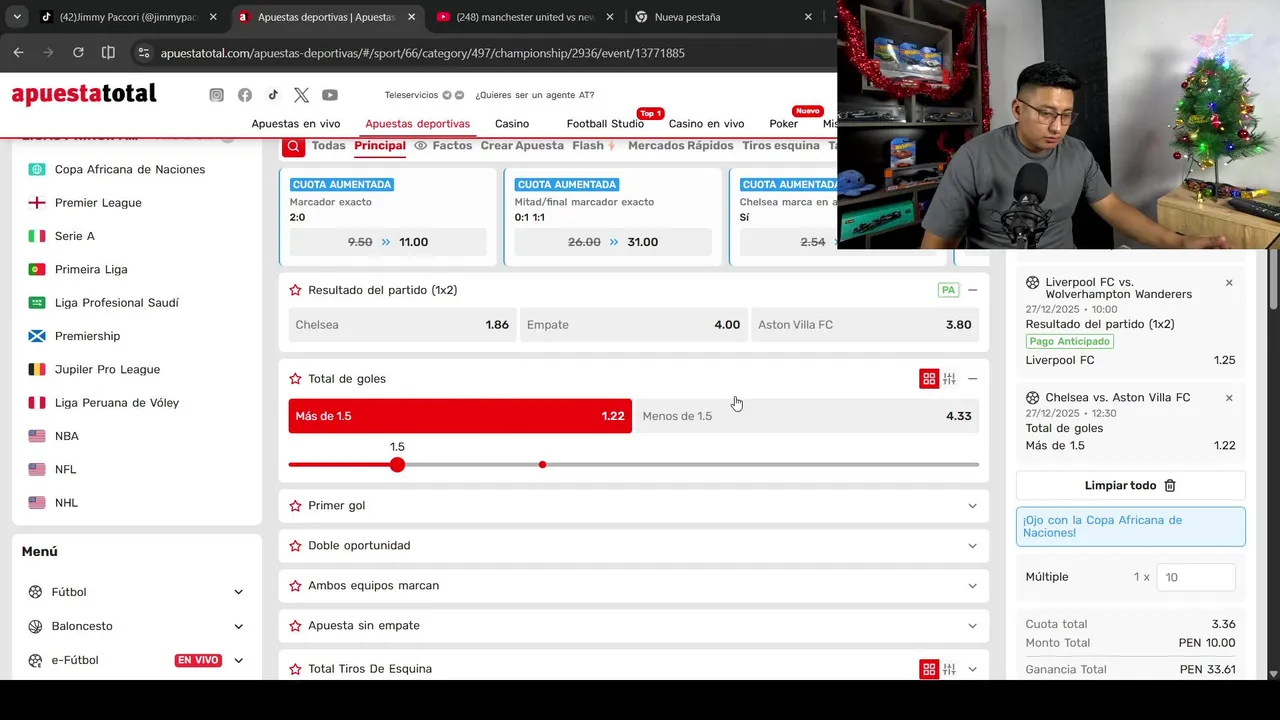The image size is (1280, 720).
Task: Open Liga Peruana de Vóley link
Action: pos(117,403)
